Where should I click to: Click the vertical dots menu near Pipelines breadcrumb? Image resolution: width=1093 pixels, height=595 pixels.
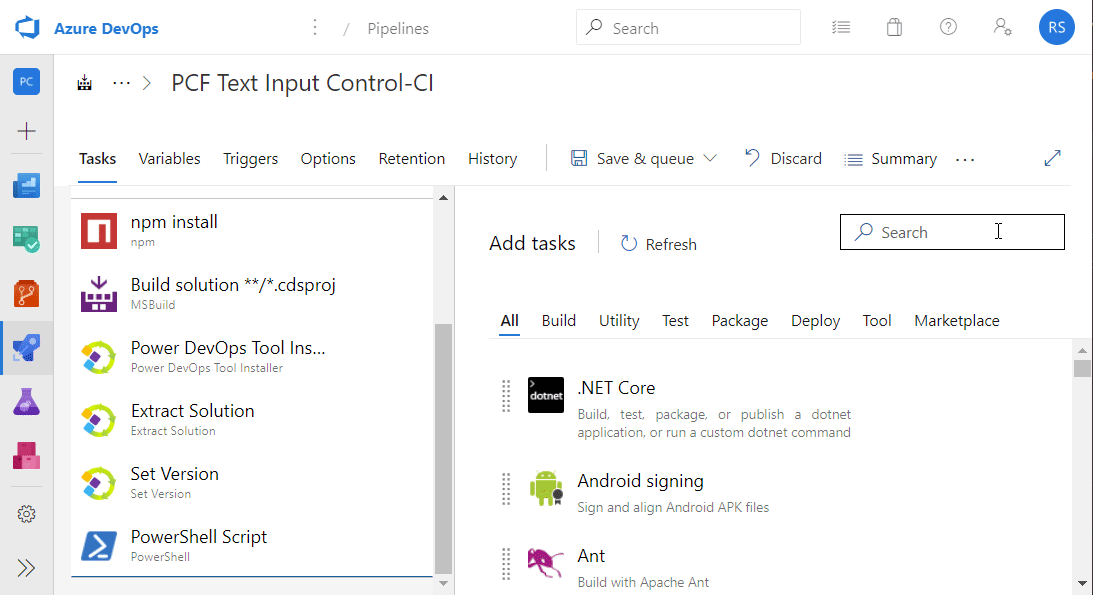(315, 27)
